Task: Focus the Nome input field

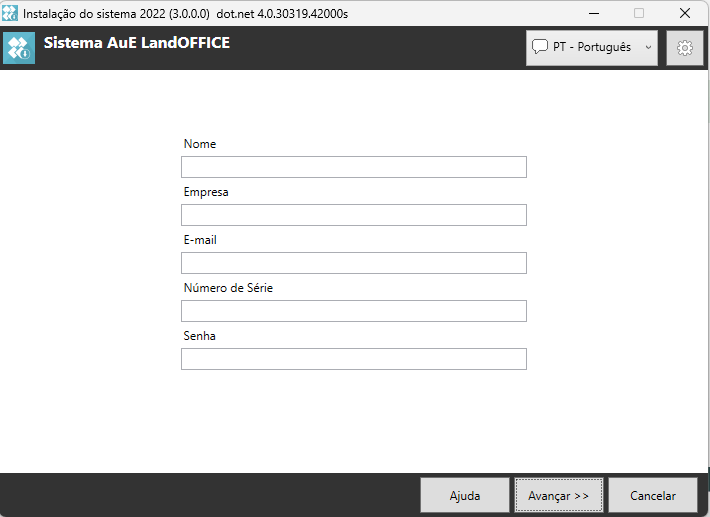Action: coord(353,167)
